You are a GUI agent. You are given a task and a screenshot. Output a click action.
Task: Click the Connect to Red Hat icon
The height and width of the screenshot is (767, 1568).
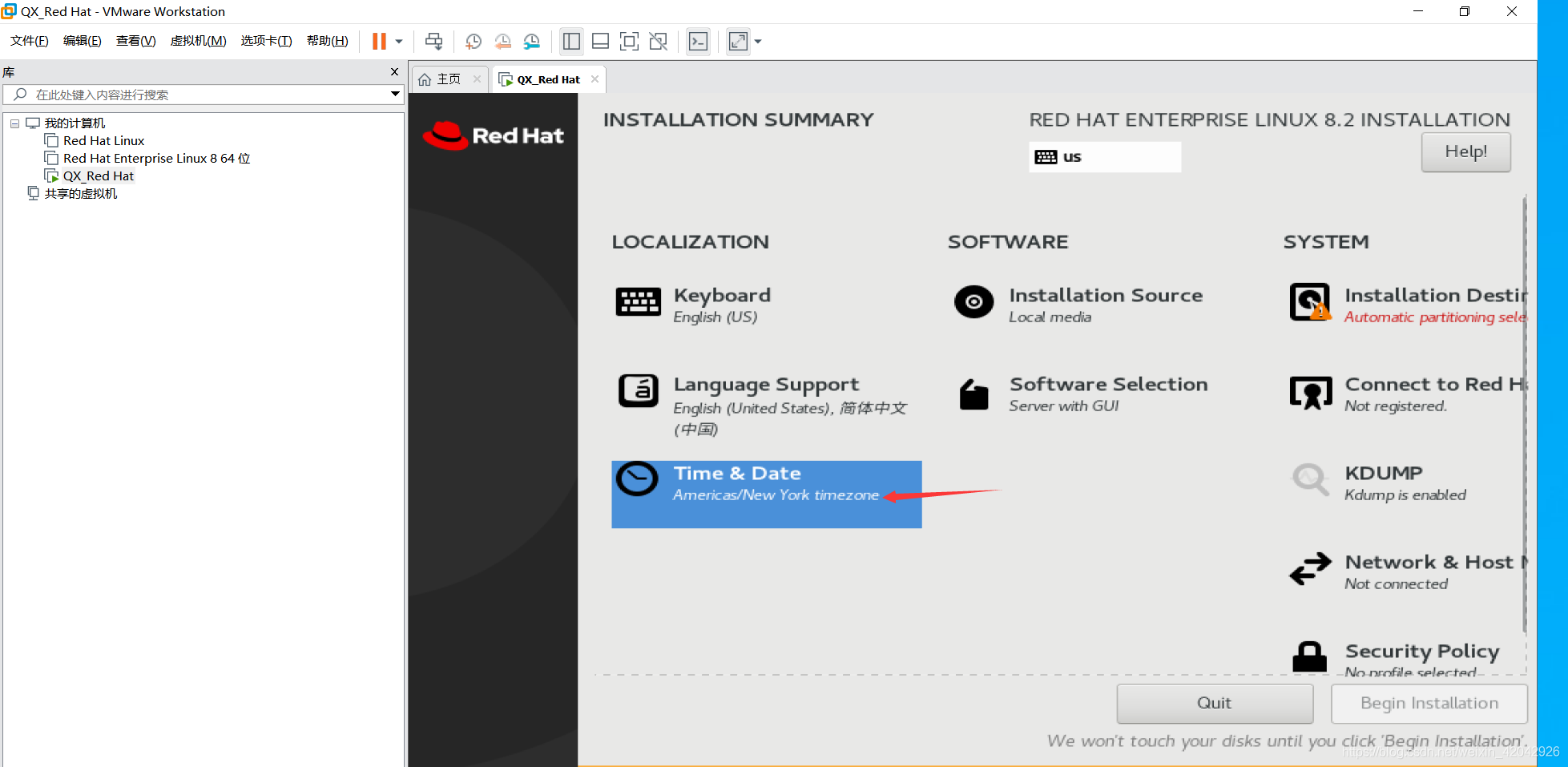tap(1311, 392)
